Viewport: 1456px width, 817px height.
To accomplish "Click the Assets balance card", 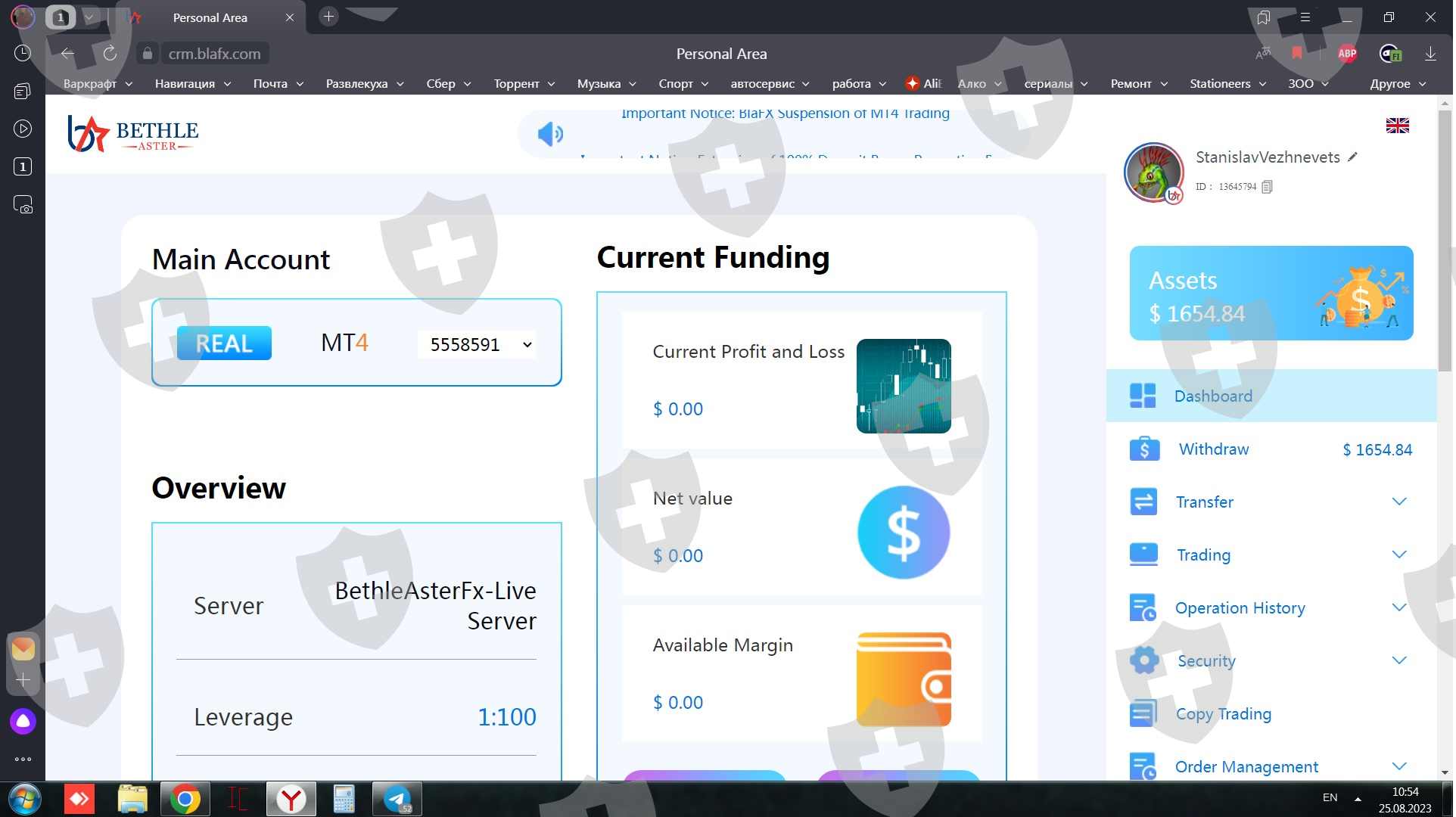I will (1271, 293).
